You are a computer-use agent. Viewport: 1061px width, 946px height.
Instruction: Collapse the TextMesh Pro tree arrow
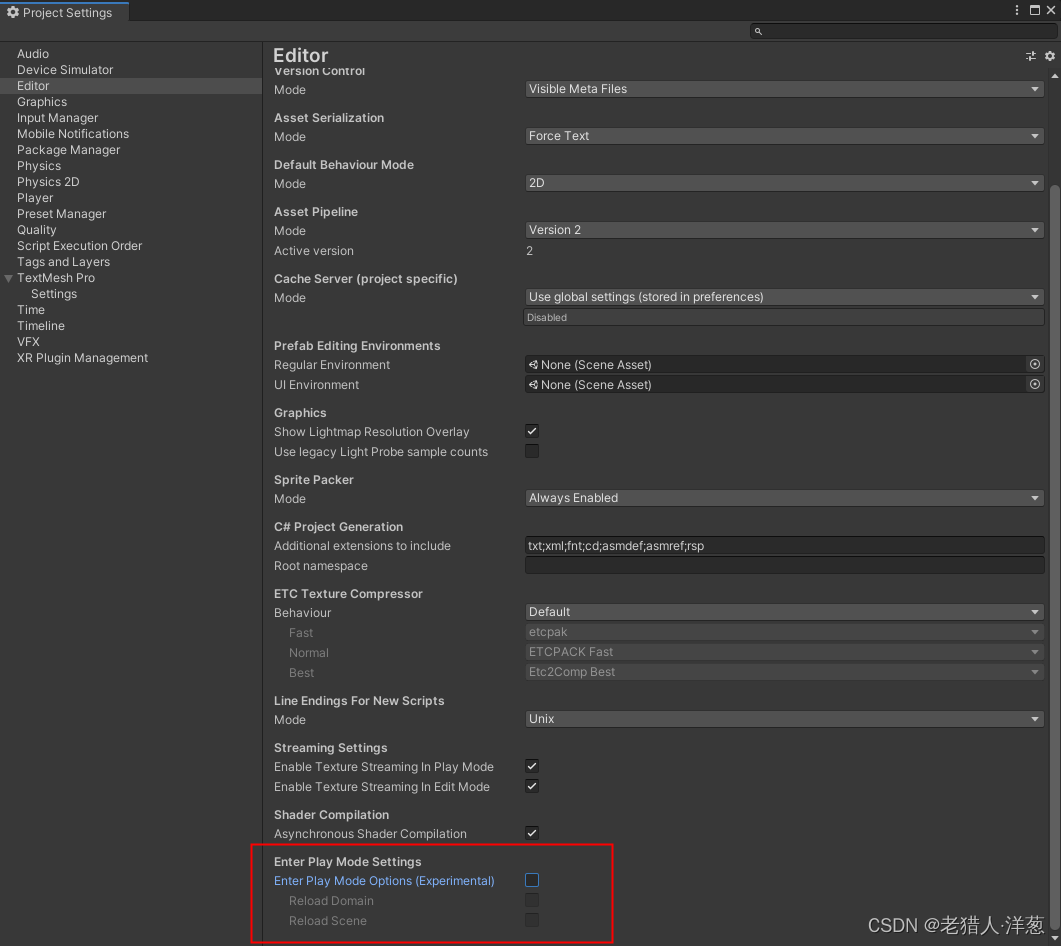click(9, 278)
